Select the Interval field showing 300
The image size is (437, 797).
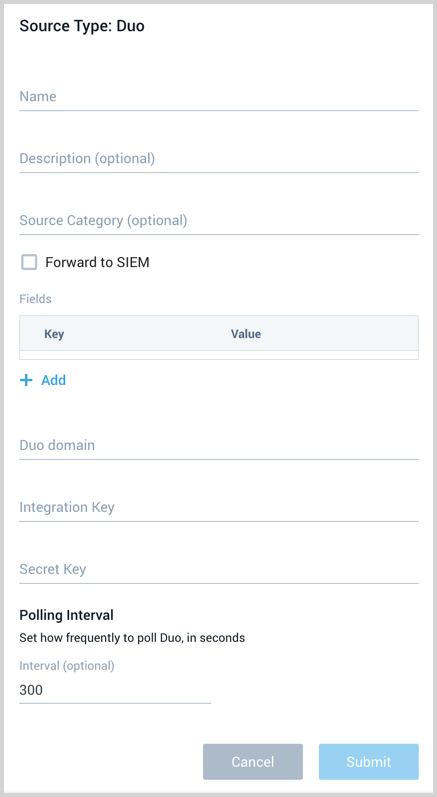pyautogui.click(x=115, y=691)
